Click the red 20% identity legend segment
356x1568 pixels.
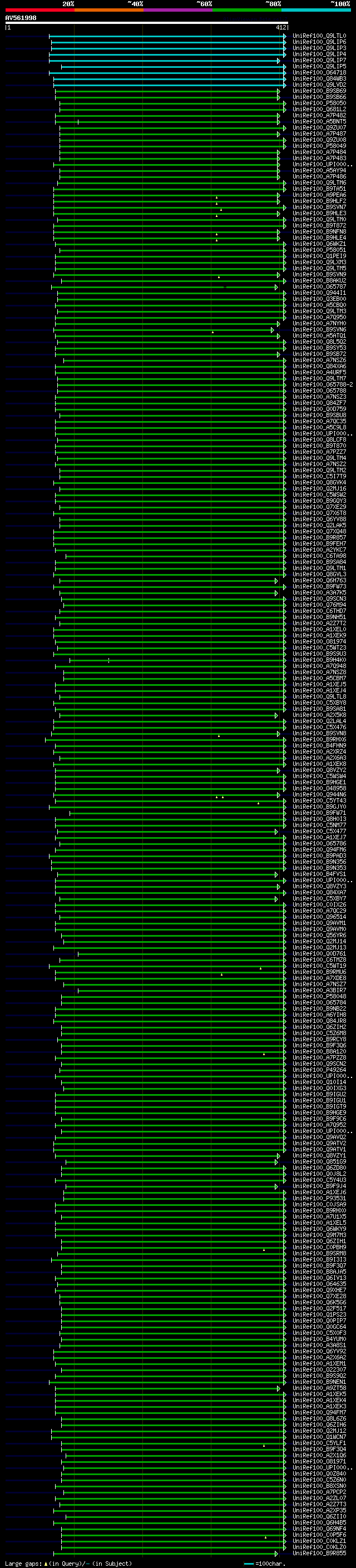tap(39, 10)
